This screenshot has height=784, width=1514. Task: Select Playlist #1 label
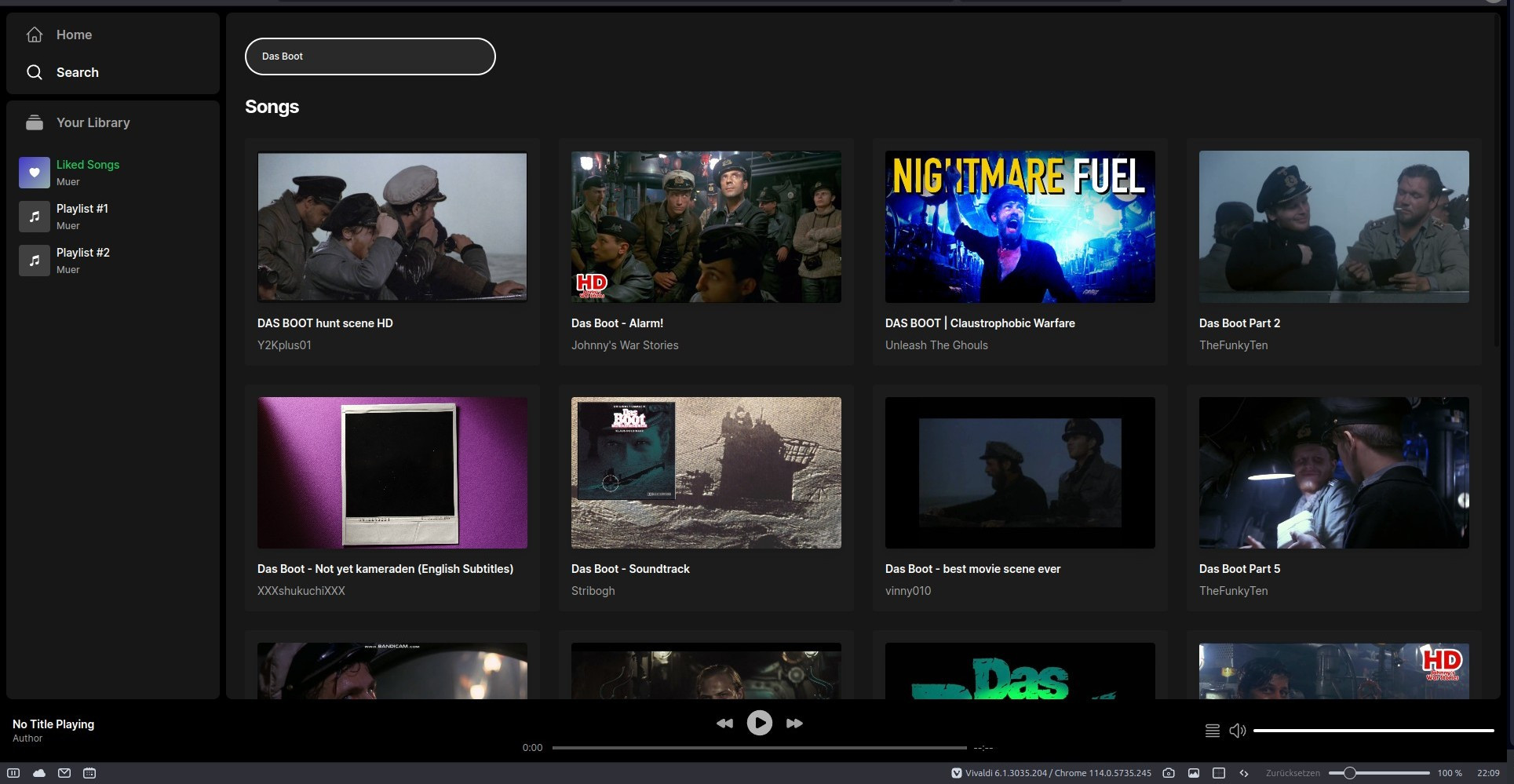coord(82,209)
